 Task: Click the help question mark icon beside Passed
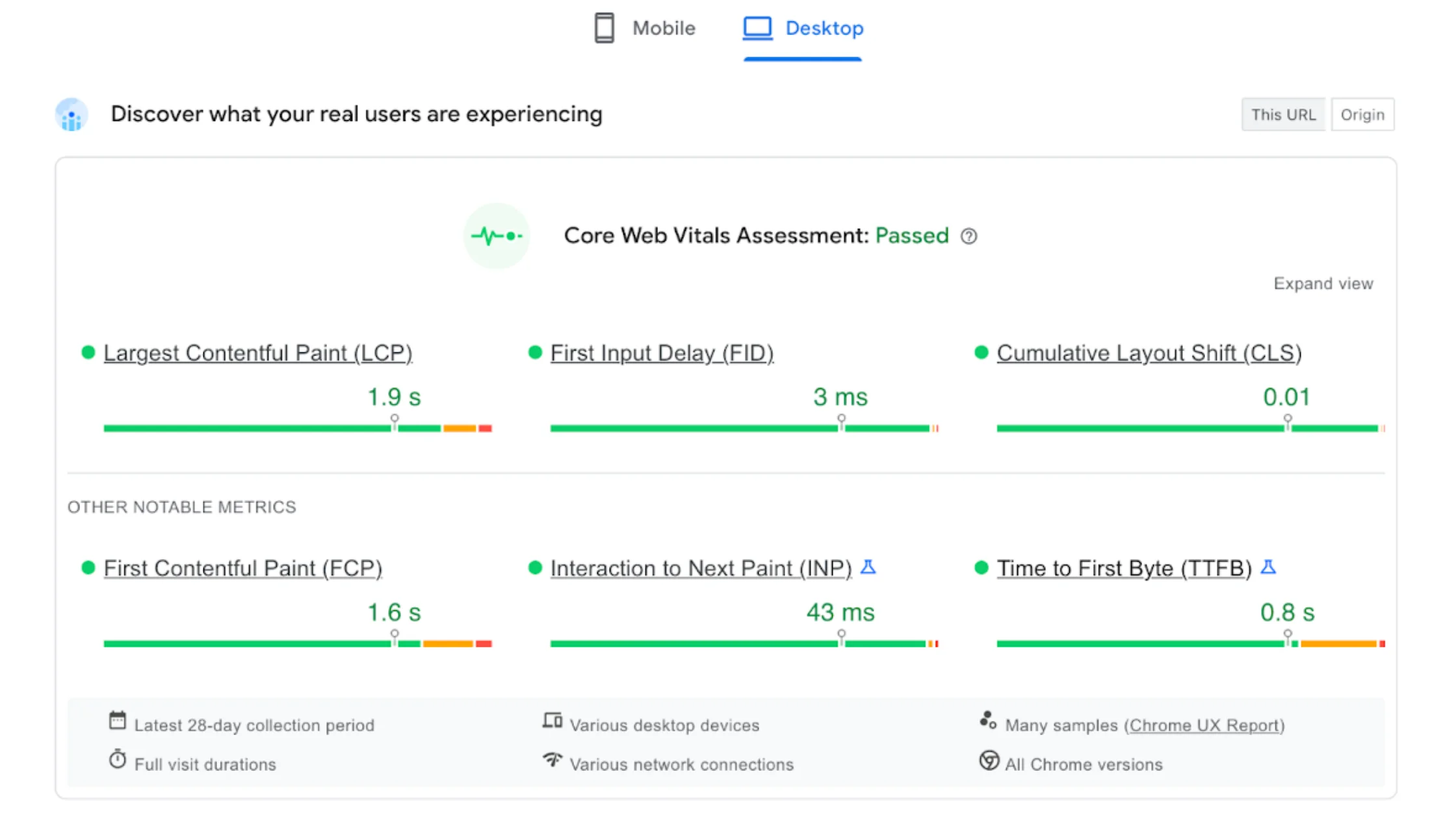(968, 236)
